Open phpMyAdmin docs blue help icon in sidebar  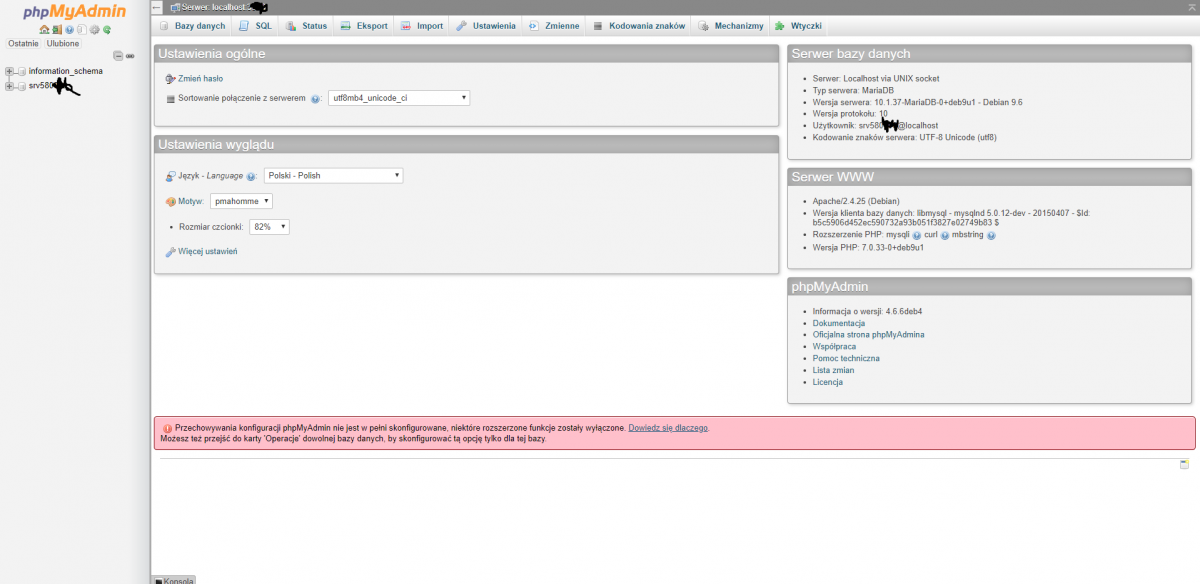[69, 30]
